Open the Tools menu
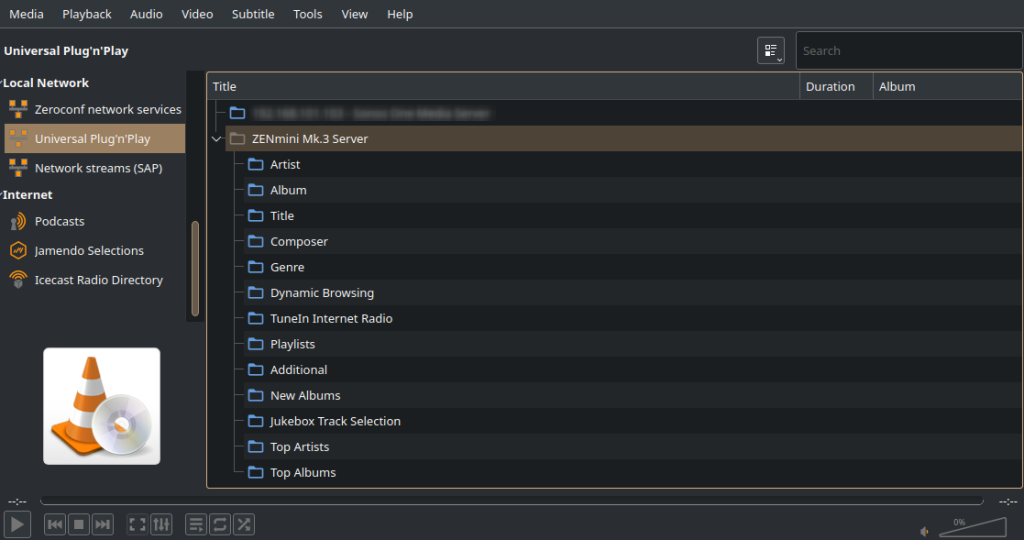The height and width of the screenshot is (540, 1024). [308, 14]
